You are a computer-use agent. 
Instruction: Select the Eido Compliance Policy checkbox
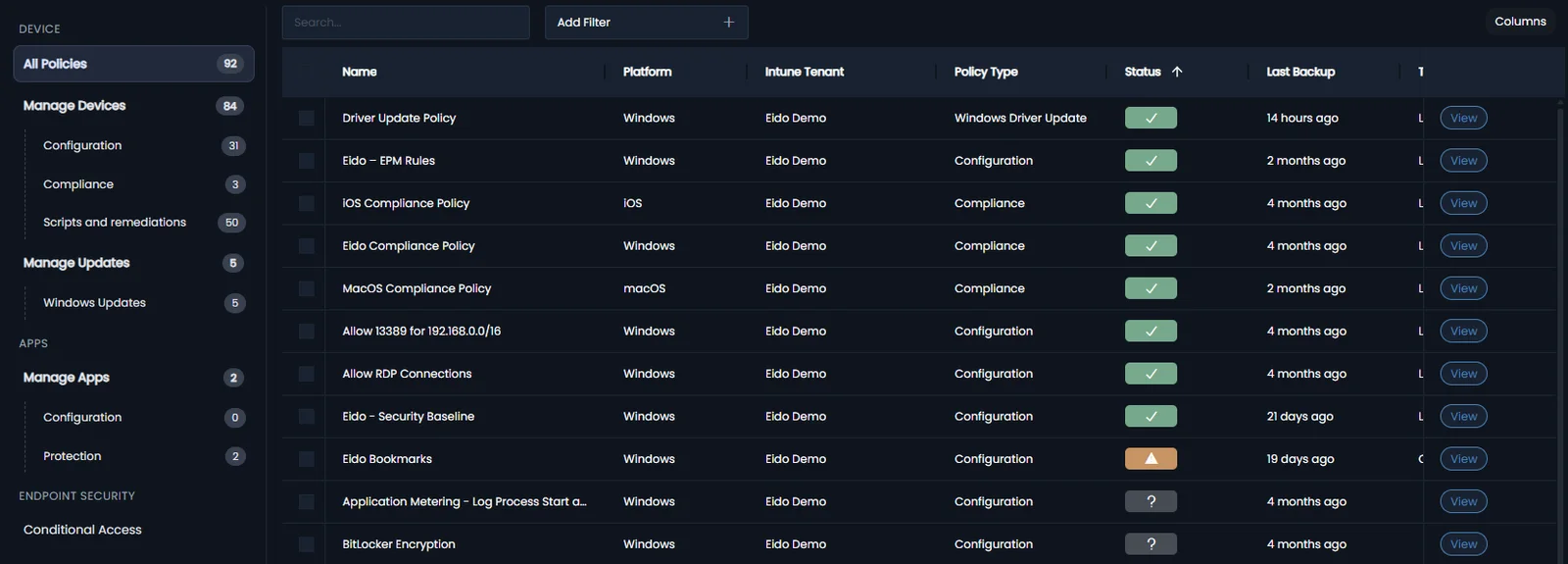click(307, 246)
